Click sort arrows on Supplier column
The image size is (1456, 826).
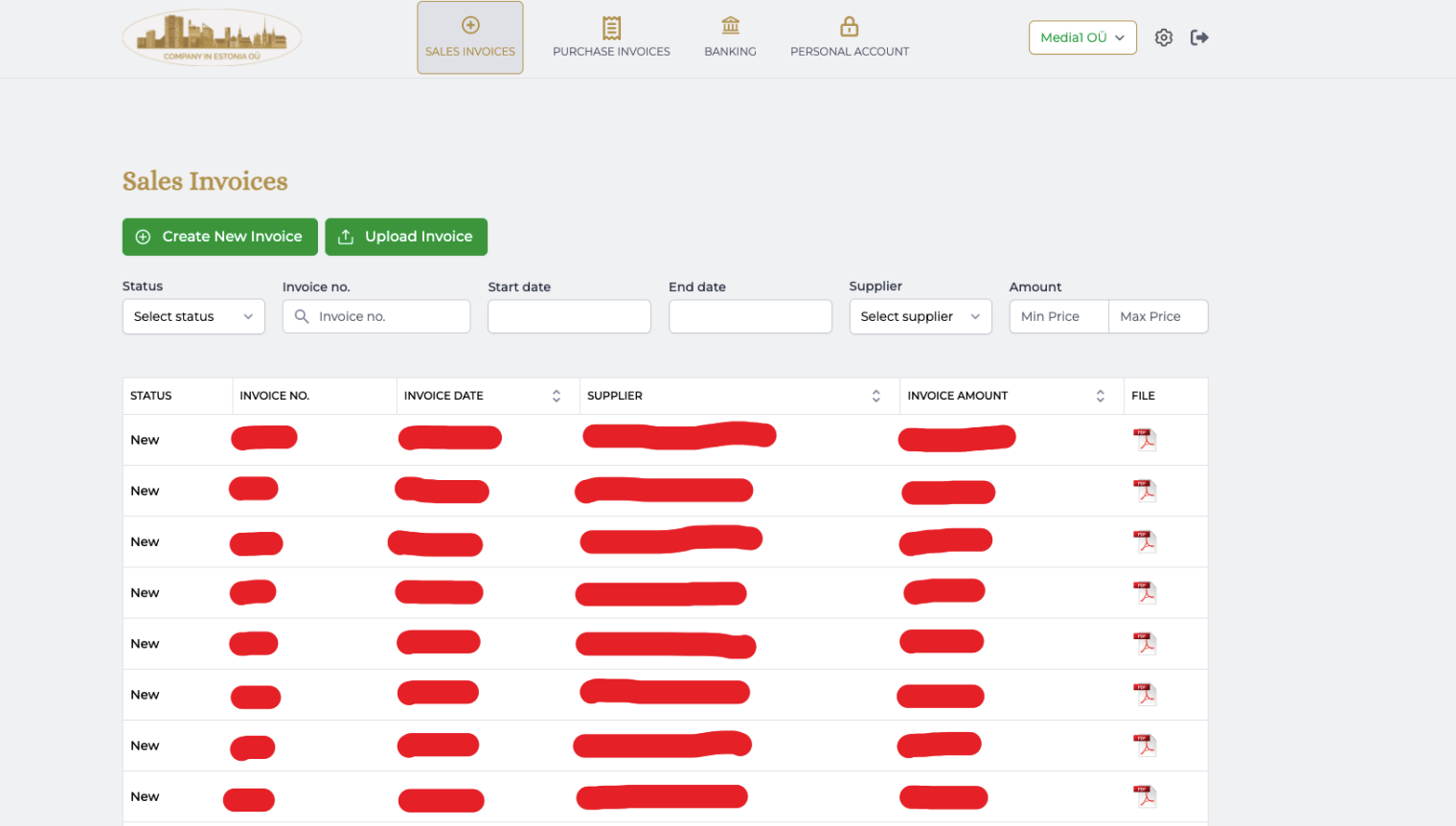click(876, 395)
